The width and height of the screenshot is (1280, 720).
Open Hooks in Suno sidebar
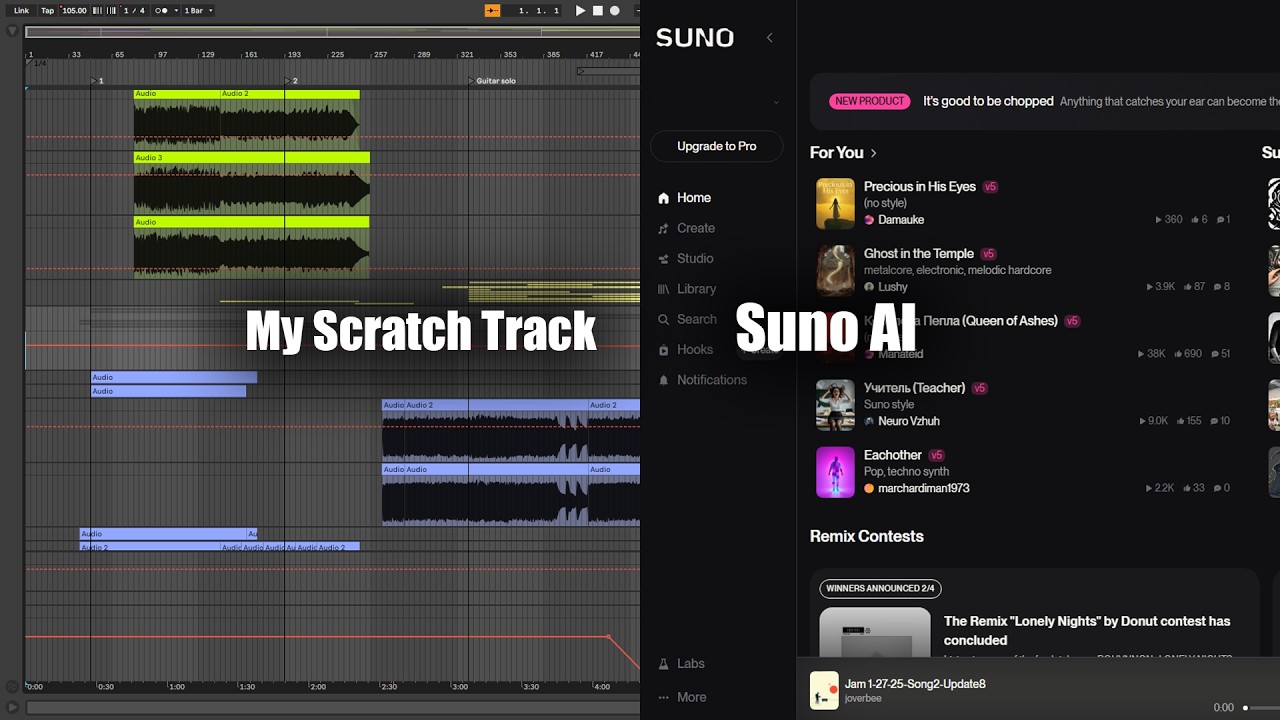pos(685,349)
